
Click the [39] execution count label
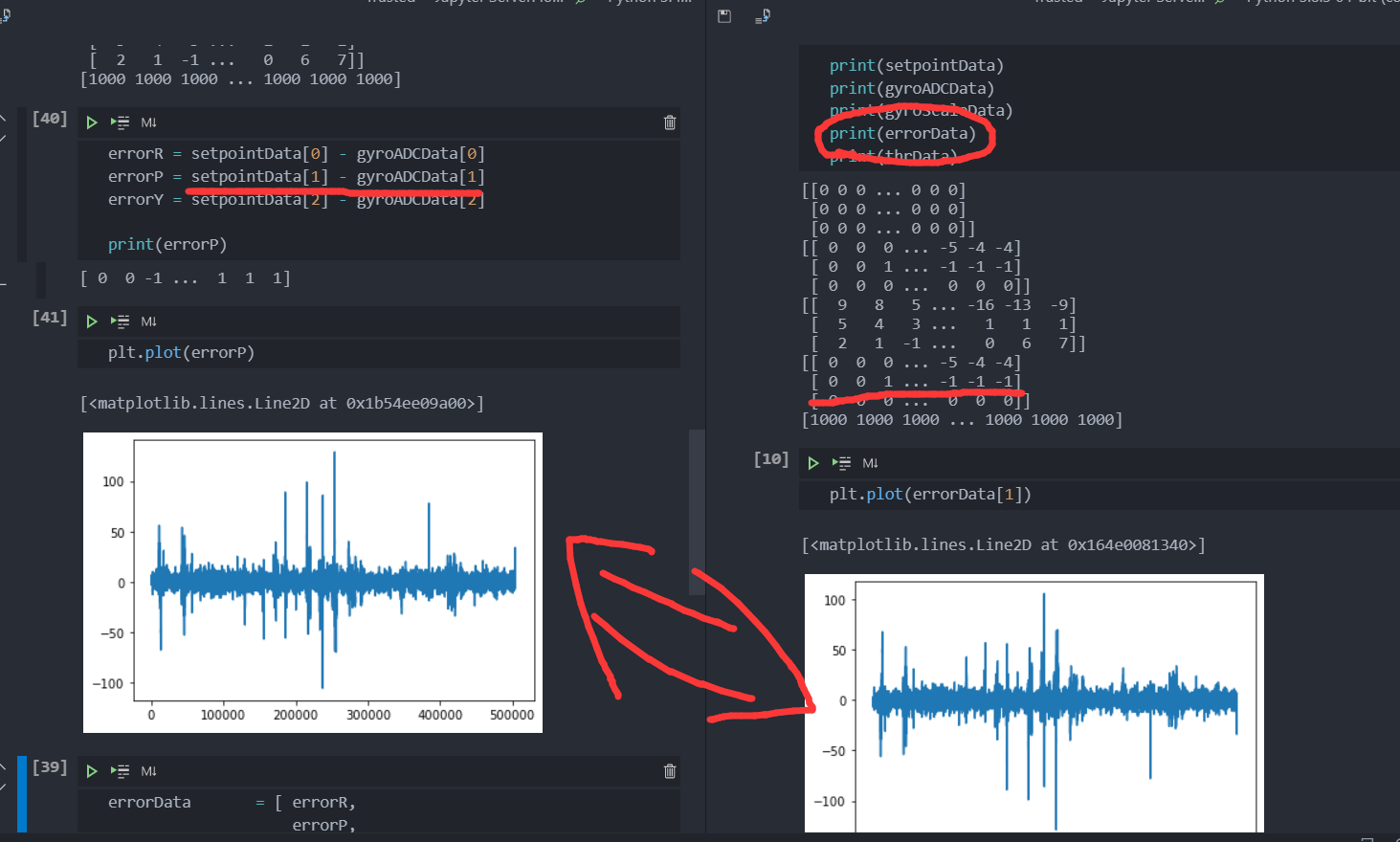50,767
